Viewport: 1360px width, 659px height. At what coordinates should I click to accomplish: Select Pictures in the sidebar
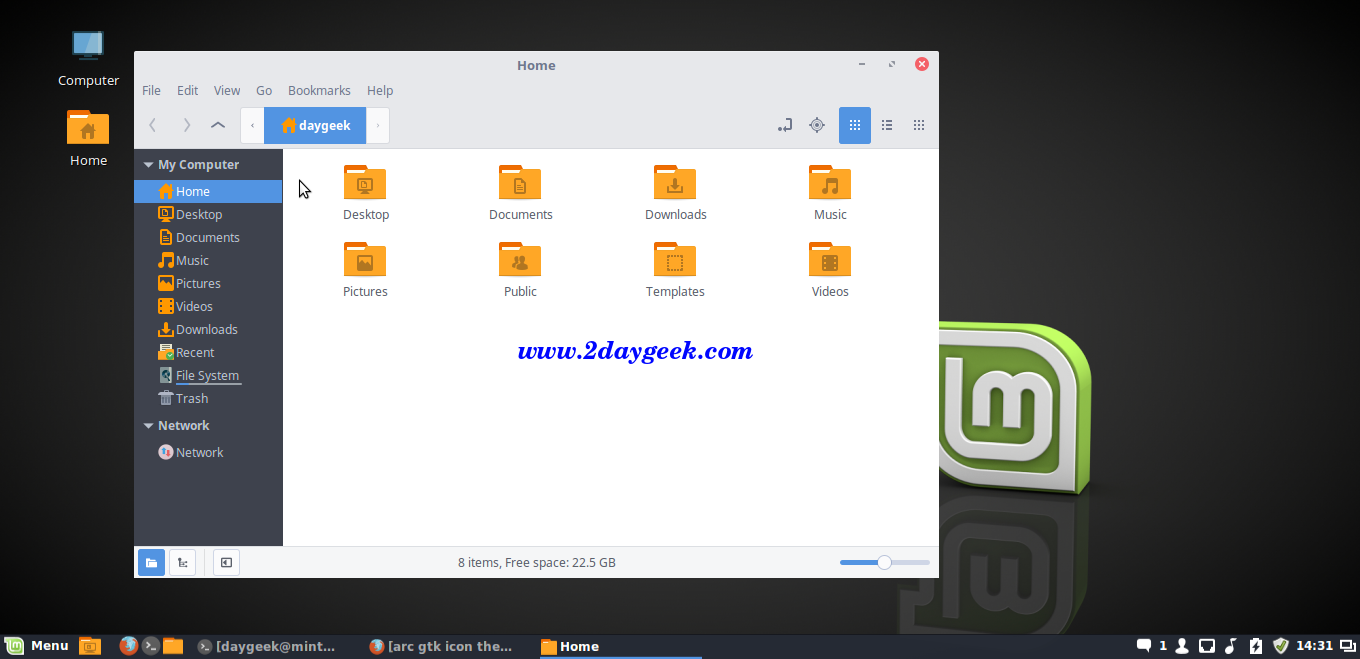click(x=208, y=283)
